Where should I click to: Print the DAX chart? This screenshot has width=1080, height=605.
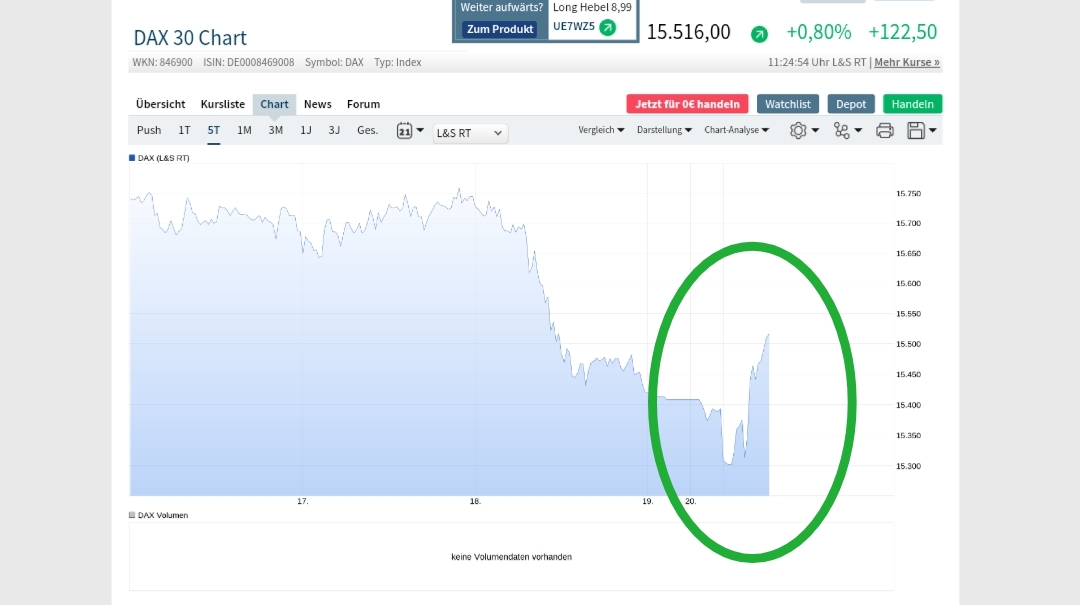tap(884, 131)
